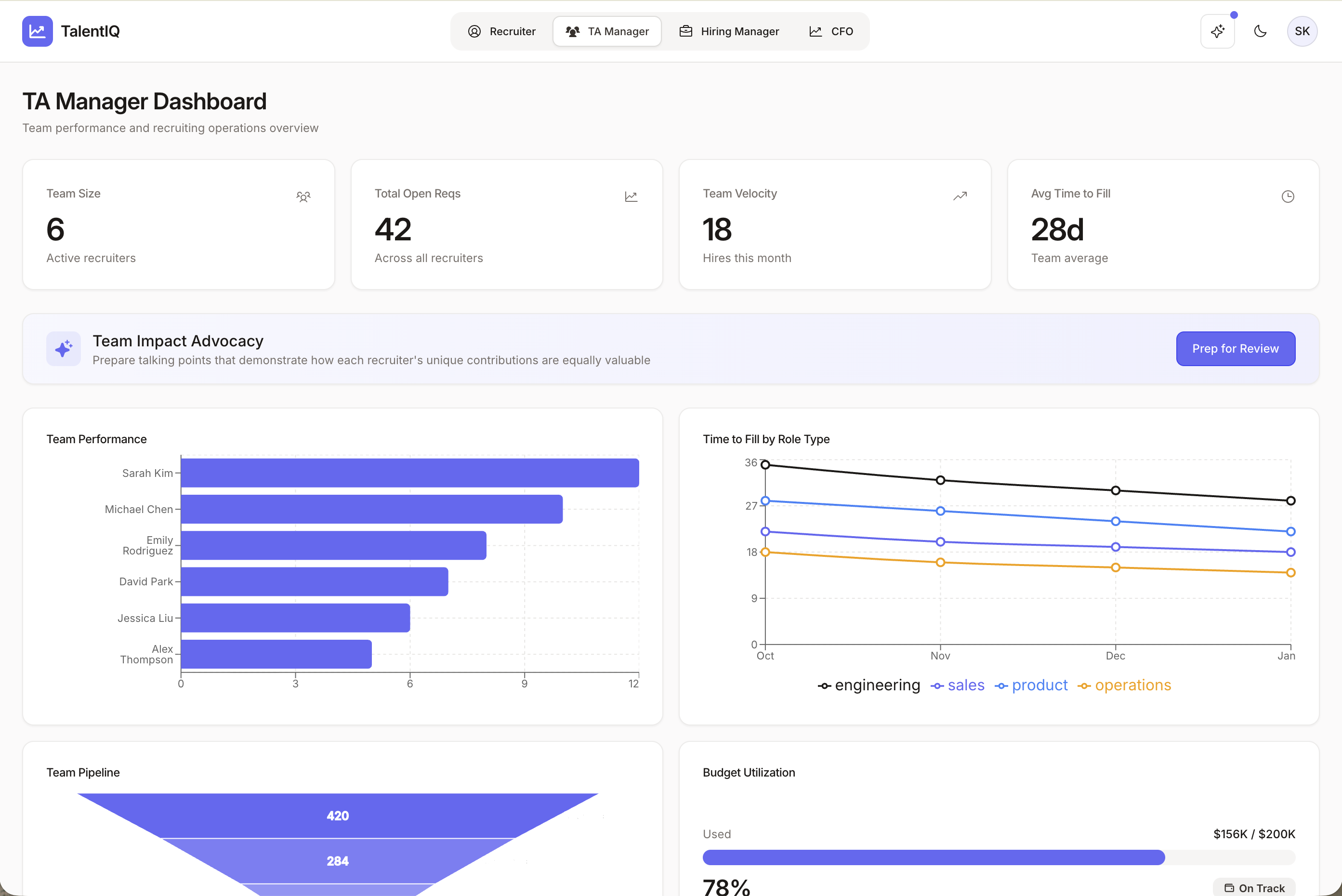This screenshot has width=1342, height=896.
Task: Click the Team Impact Advocacy sparkle icon
Action: click(x=64, y=349)
